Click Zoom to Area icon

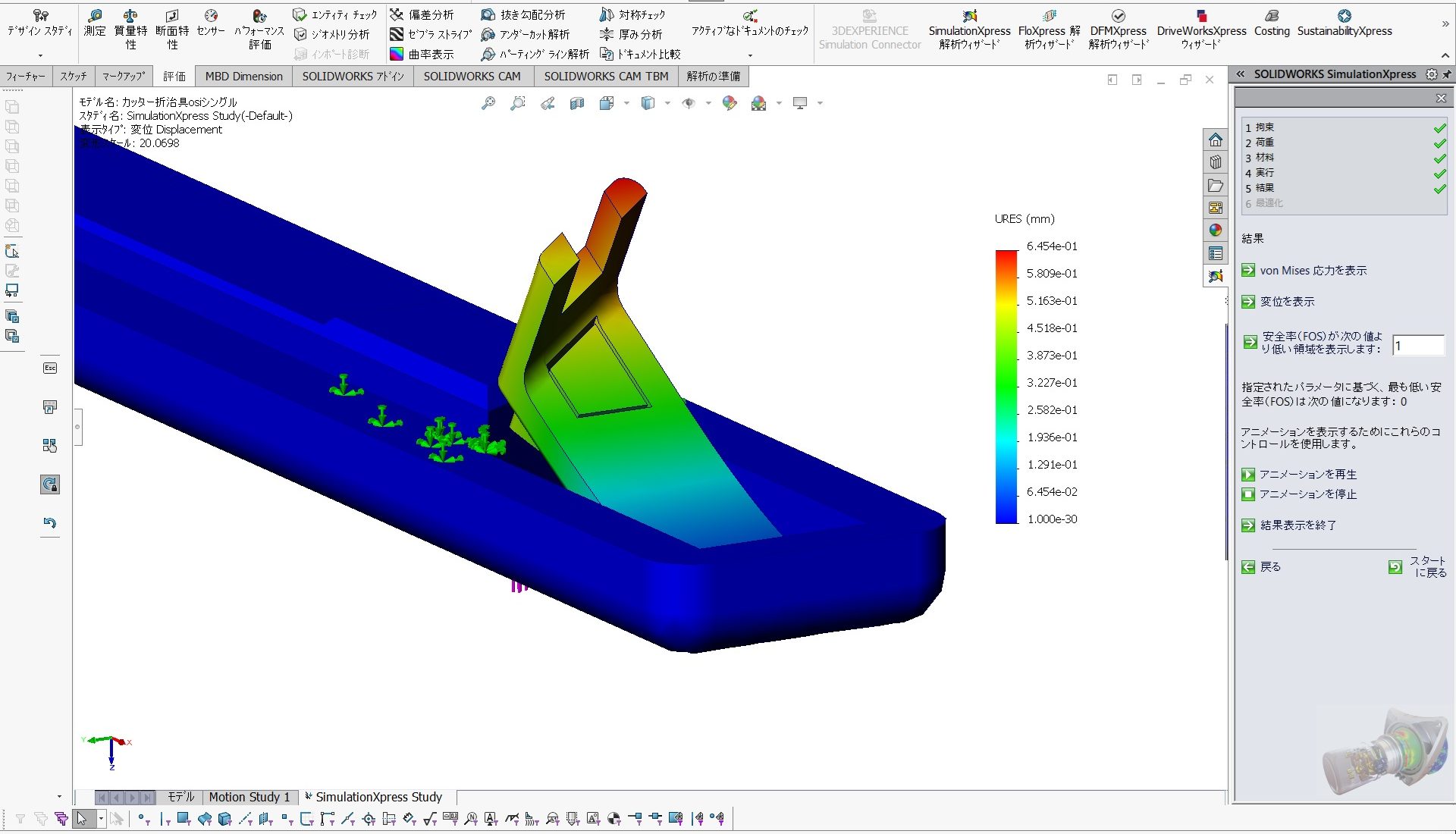518,103
